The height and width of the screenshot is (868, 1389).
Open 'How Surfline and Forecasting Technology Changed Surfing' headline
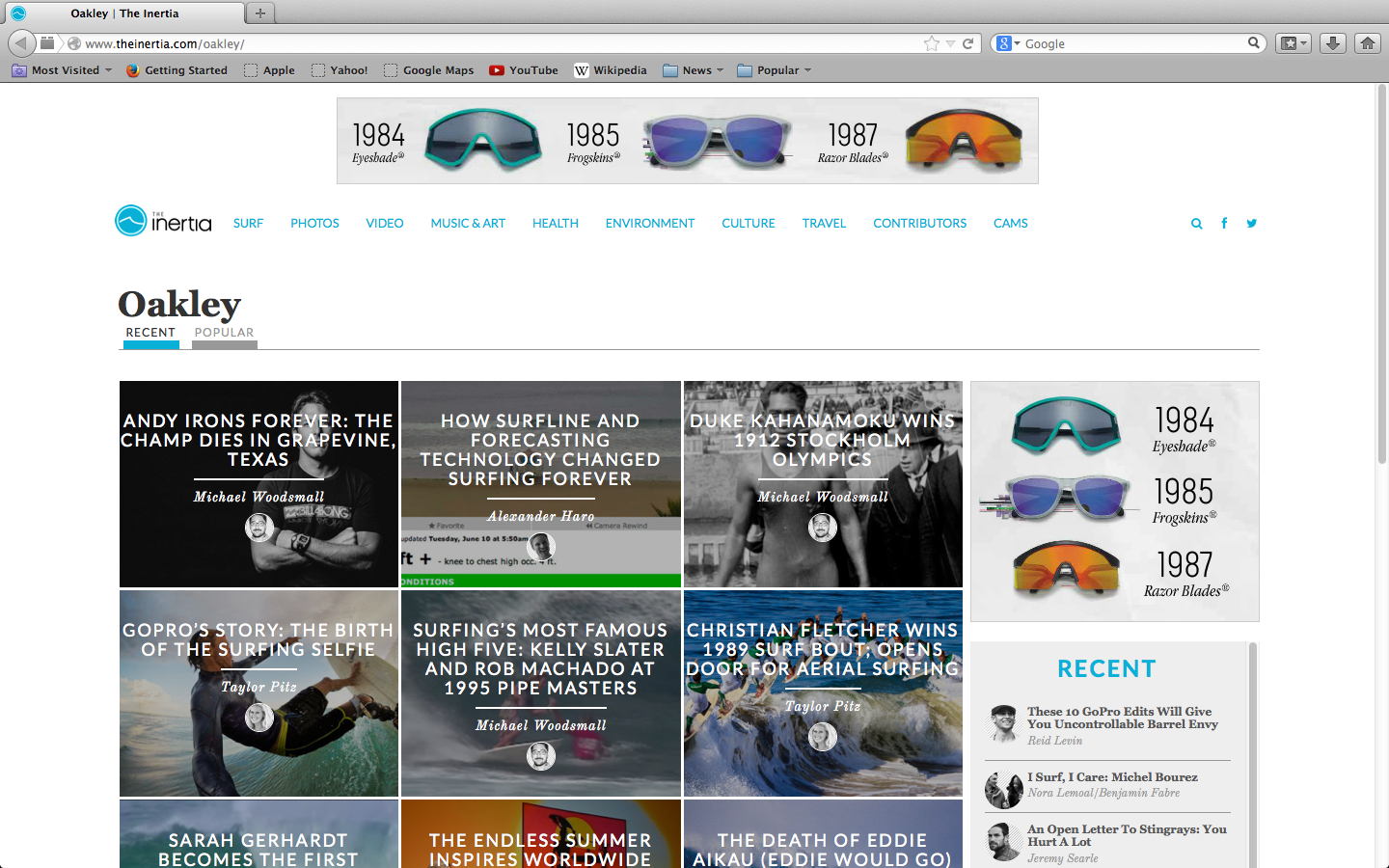(x=540, y=449)
